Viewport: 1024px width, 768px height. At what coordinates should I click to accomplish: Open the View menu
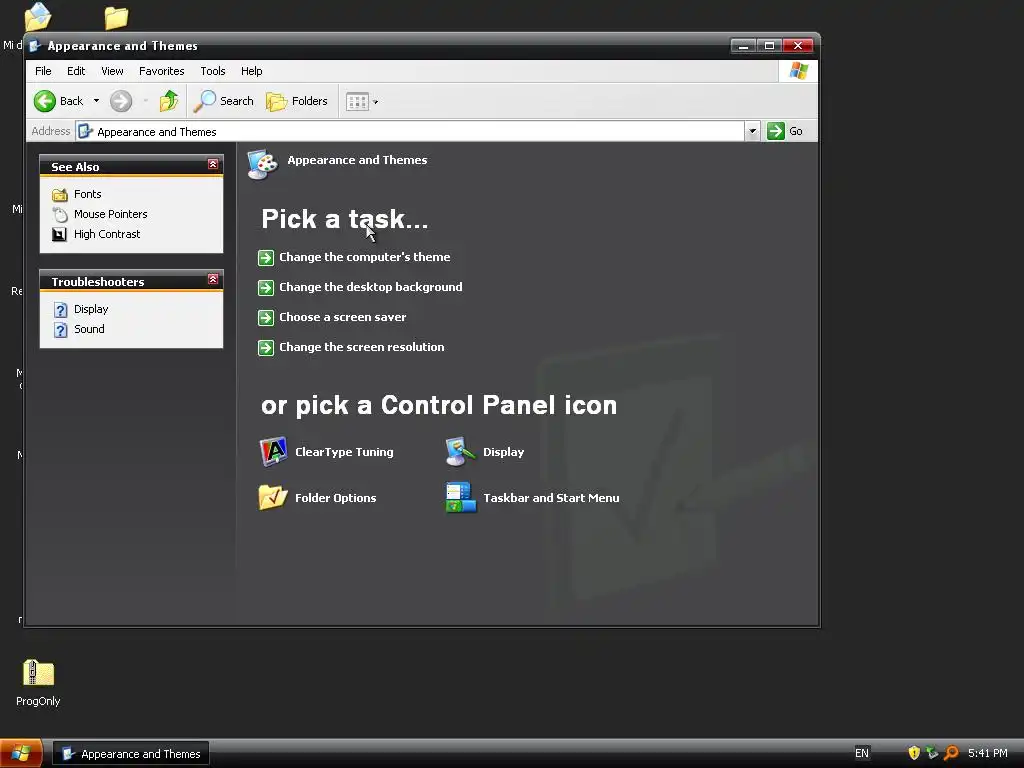pos(112,71)
